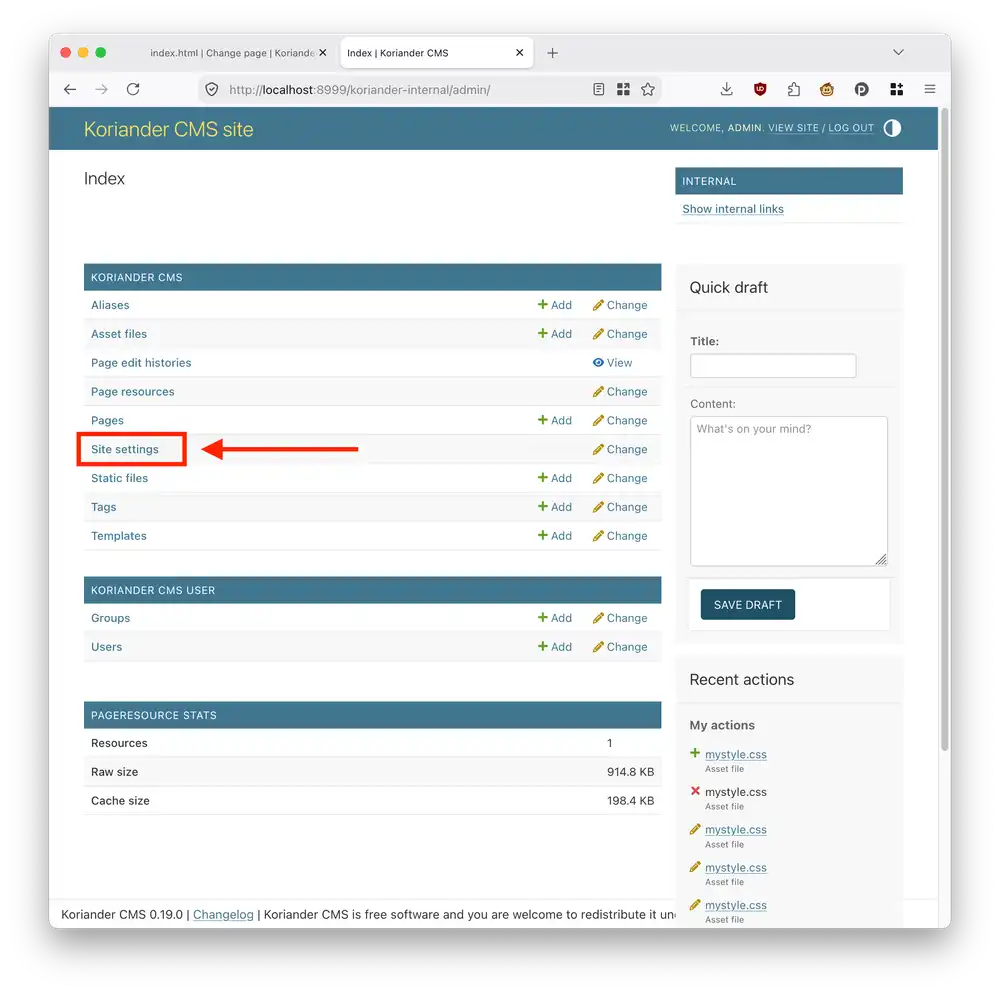This screenshot has width=1000, height=993.
Task: Add a new Group
Action: coord(554,618)
